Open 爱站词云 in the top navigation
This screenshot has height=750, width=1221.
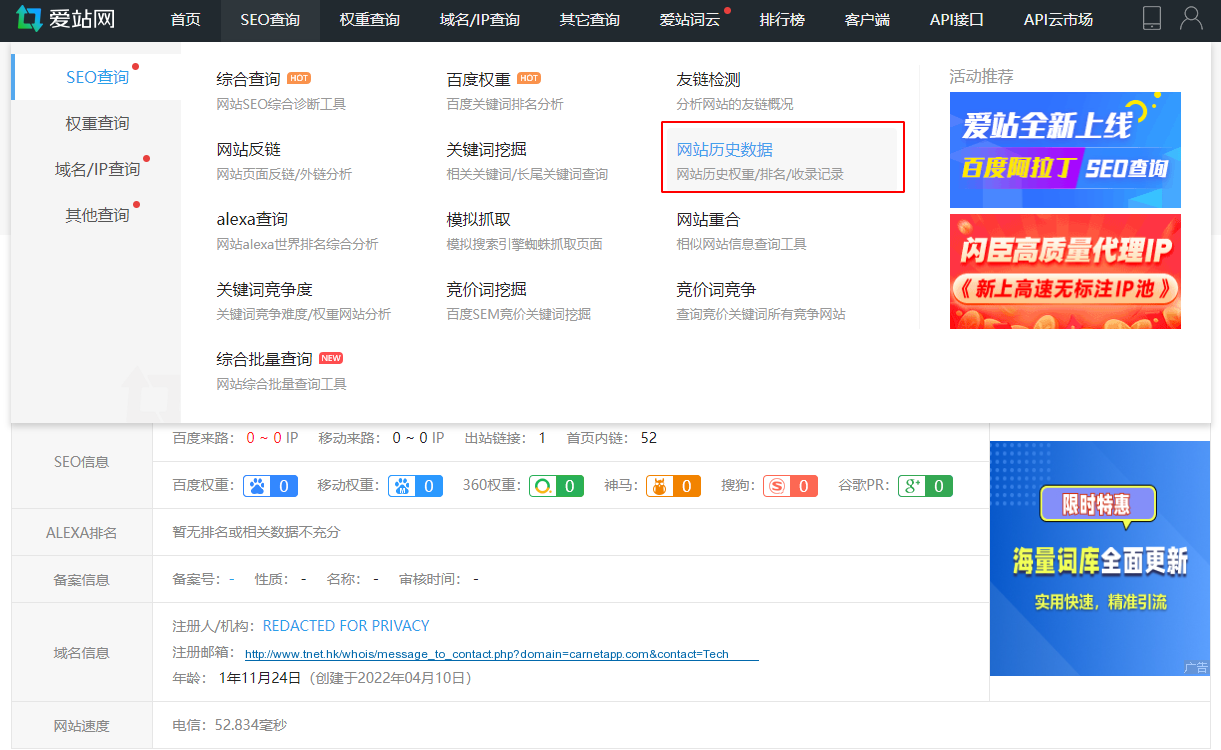690,19
